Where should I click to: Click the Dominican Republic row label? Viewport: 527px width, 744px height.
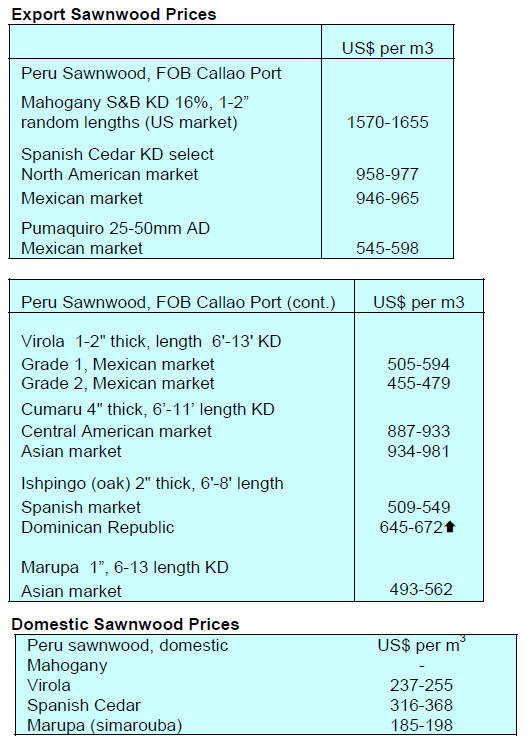(x=98, y=527)
